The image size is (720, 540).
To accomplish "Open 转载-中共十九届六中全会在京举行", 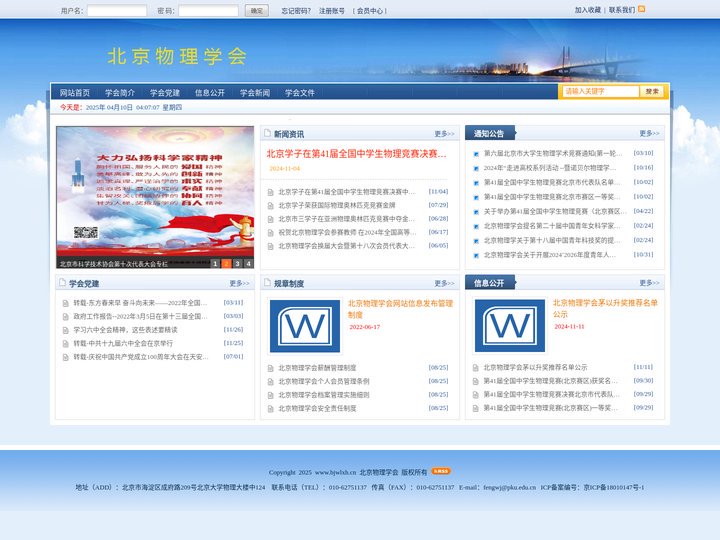I will [x=123, y=343].
